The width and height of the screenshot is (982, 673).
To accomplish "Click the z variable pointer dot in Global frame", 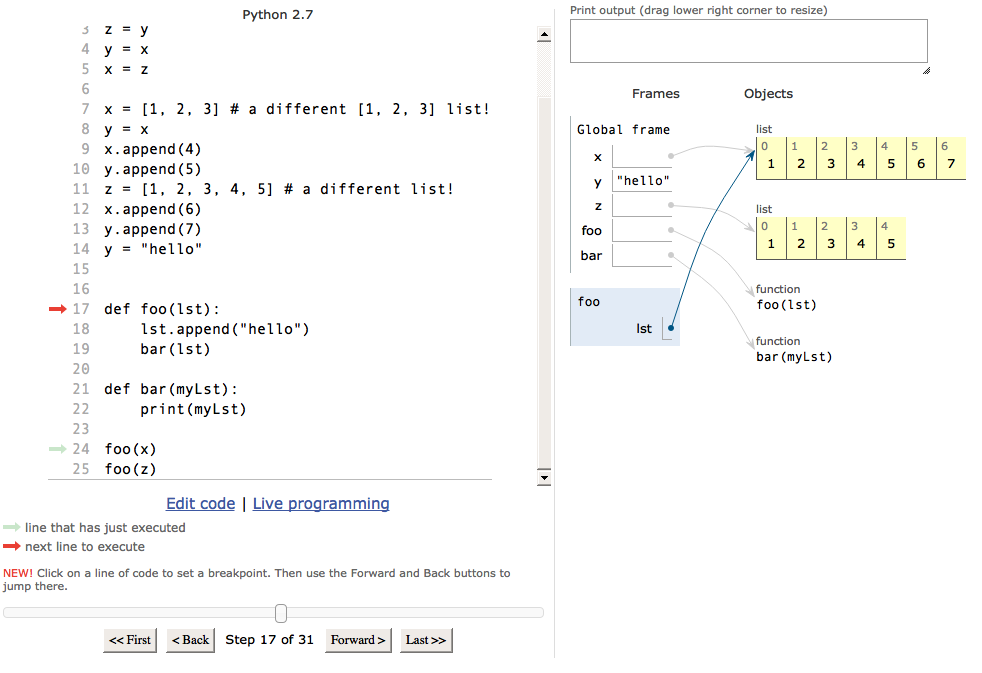I will tap(671, 205).
